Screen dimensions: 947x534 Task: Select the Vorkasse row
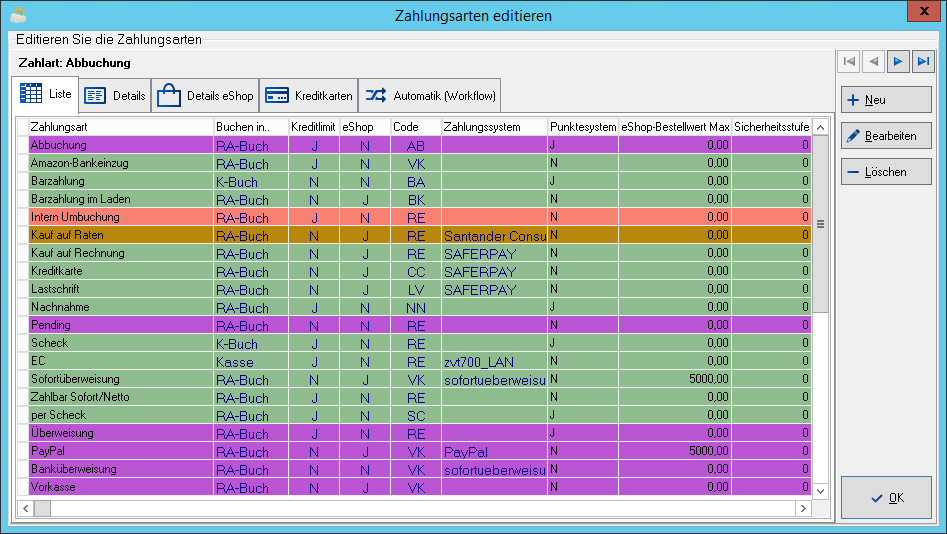point(420,487)
